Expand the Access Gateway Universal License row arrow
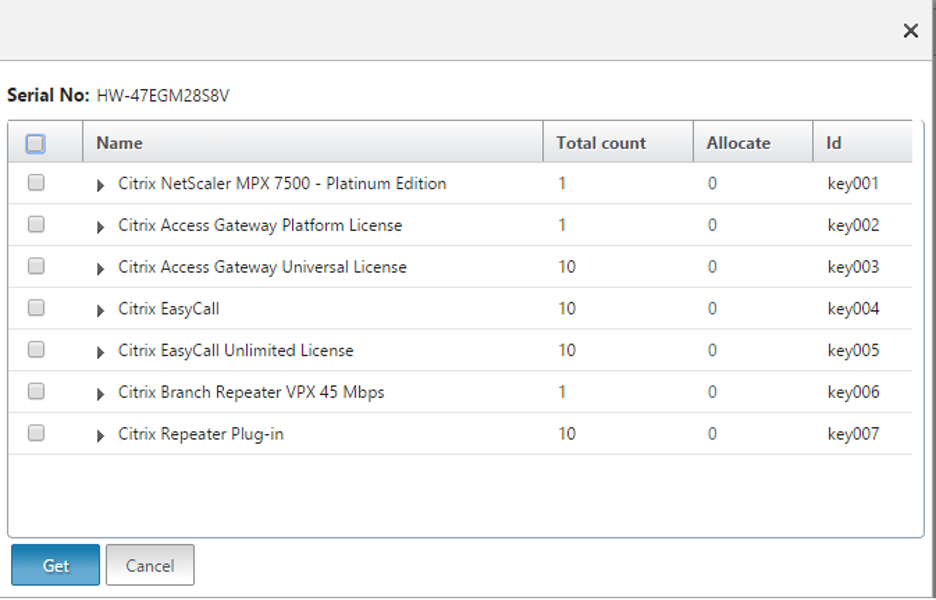 coord(100,268)
